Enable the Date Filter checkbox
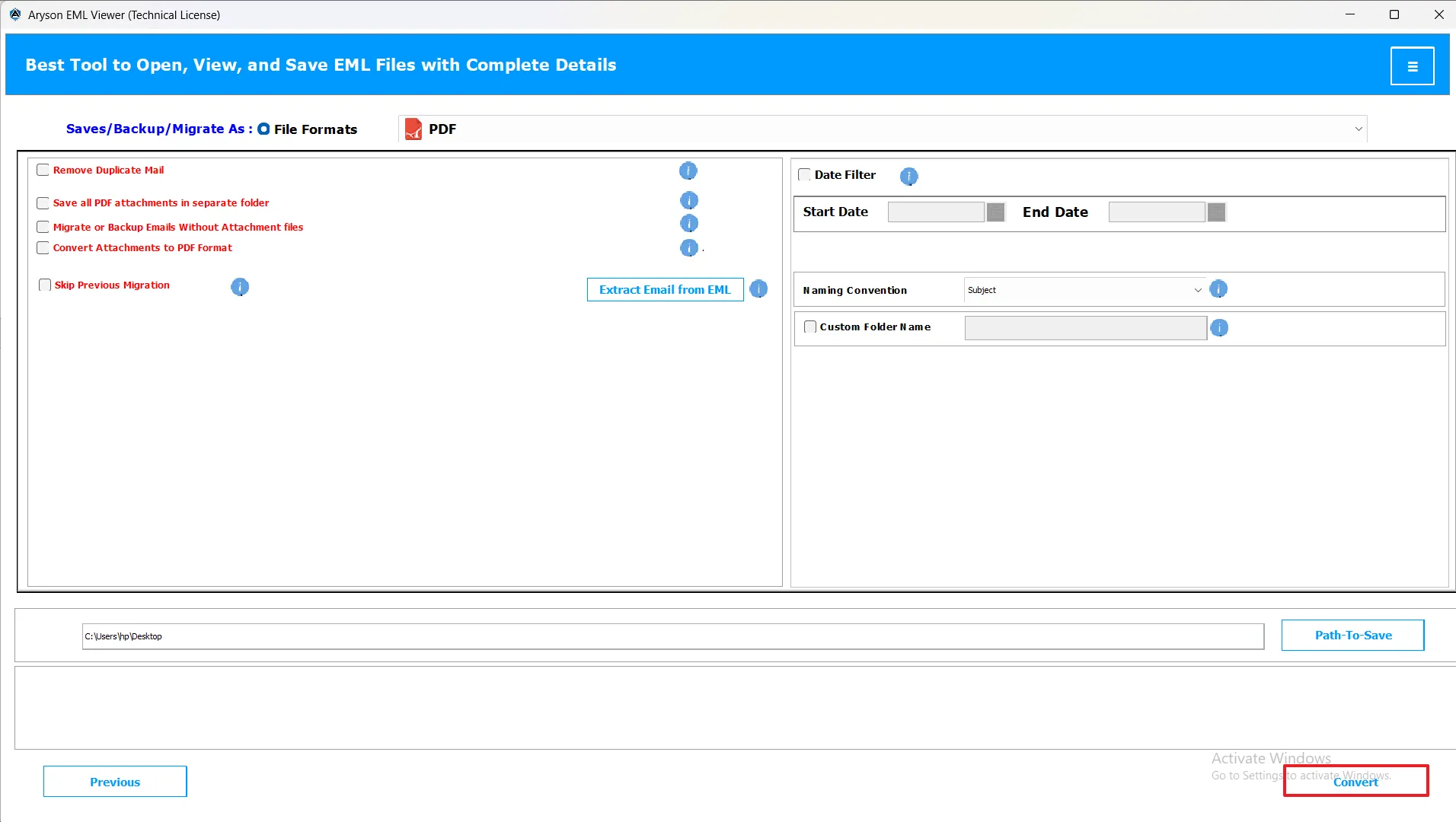Viewport: 1456px width, 822px height. tap(804, 175)
